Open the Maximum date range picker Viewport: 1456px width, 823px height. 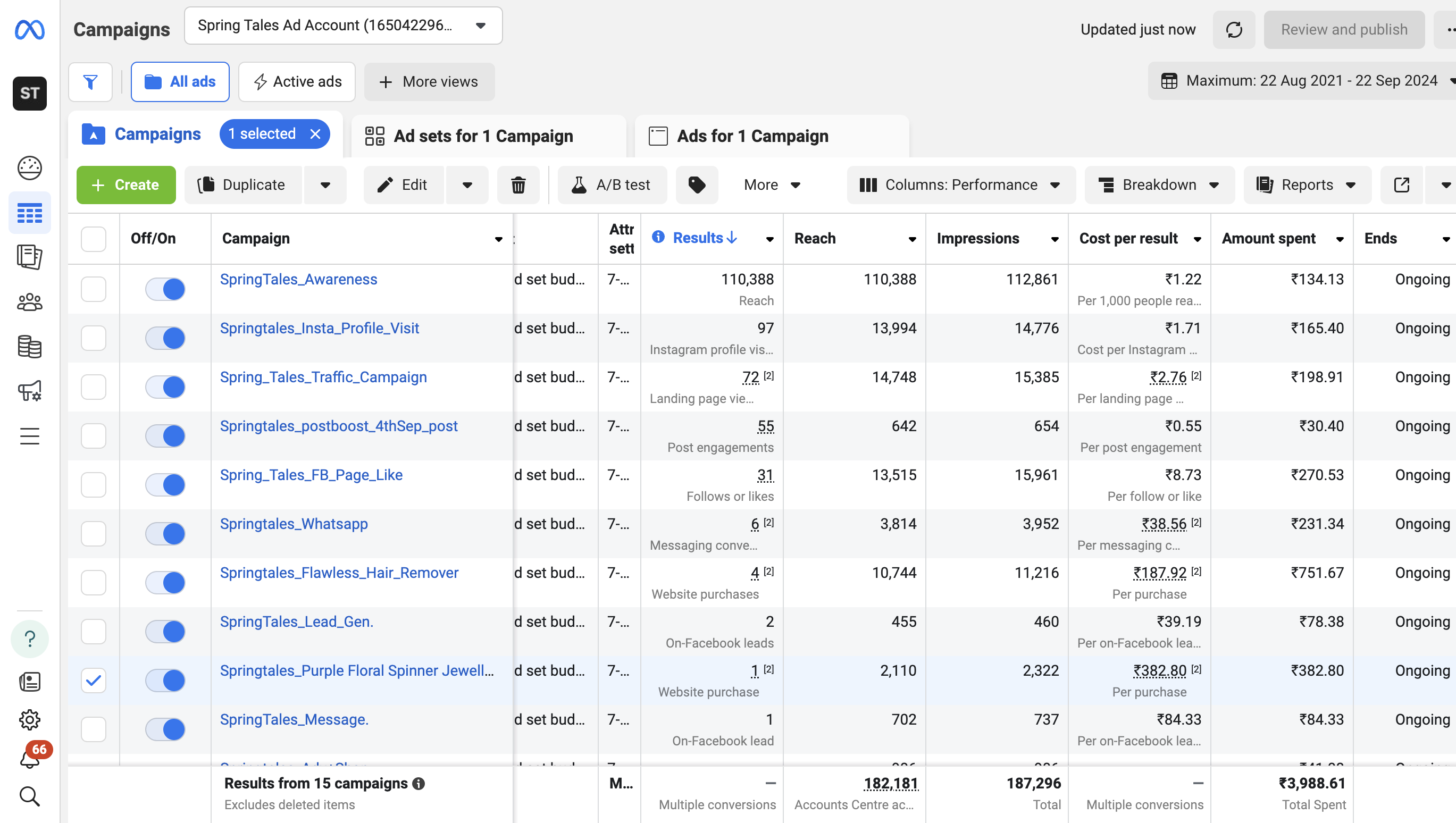point(1302,81)
